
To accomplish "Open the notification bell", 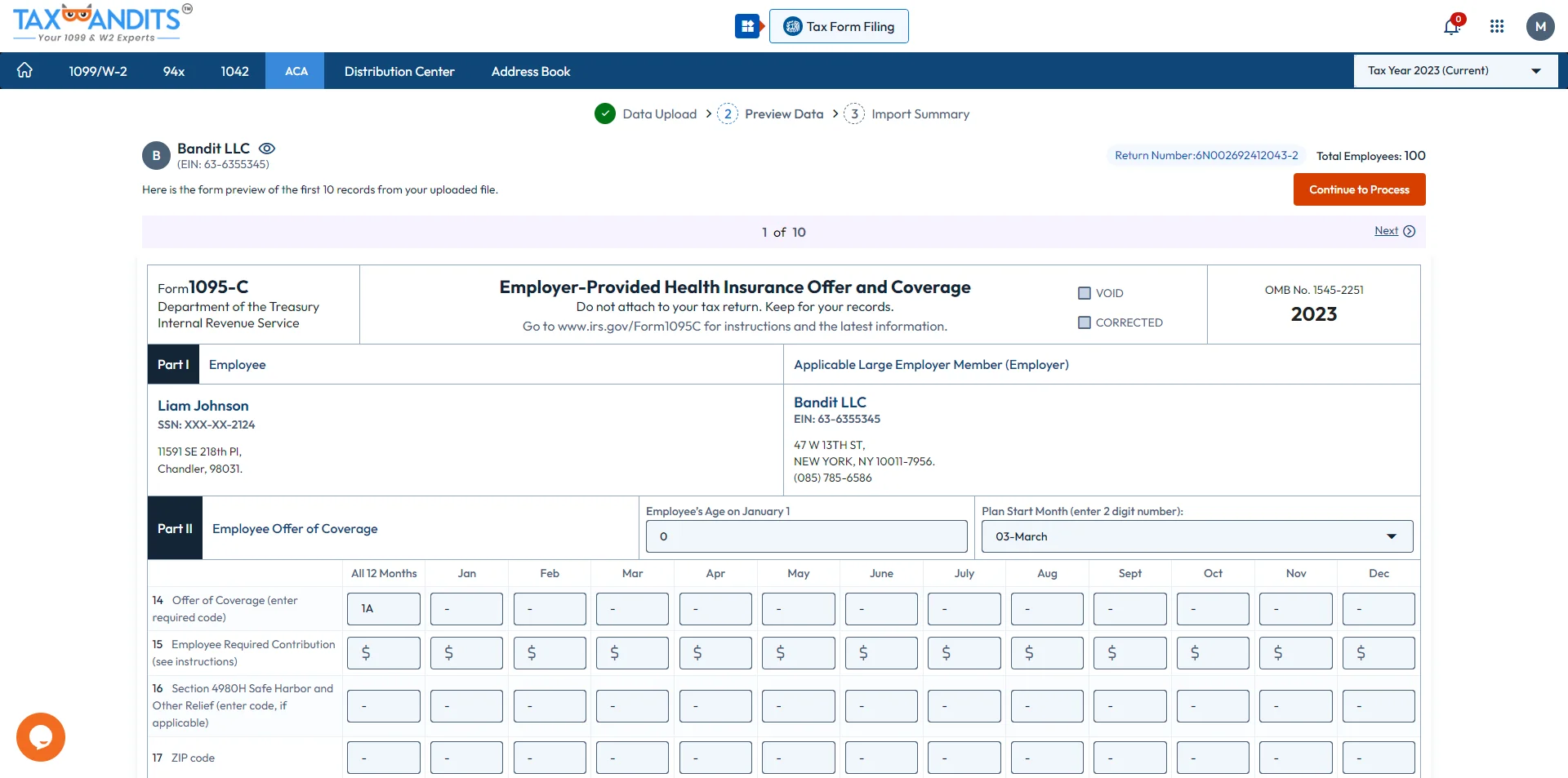I will pyautogui.click(x=1452, y=26).
